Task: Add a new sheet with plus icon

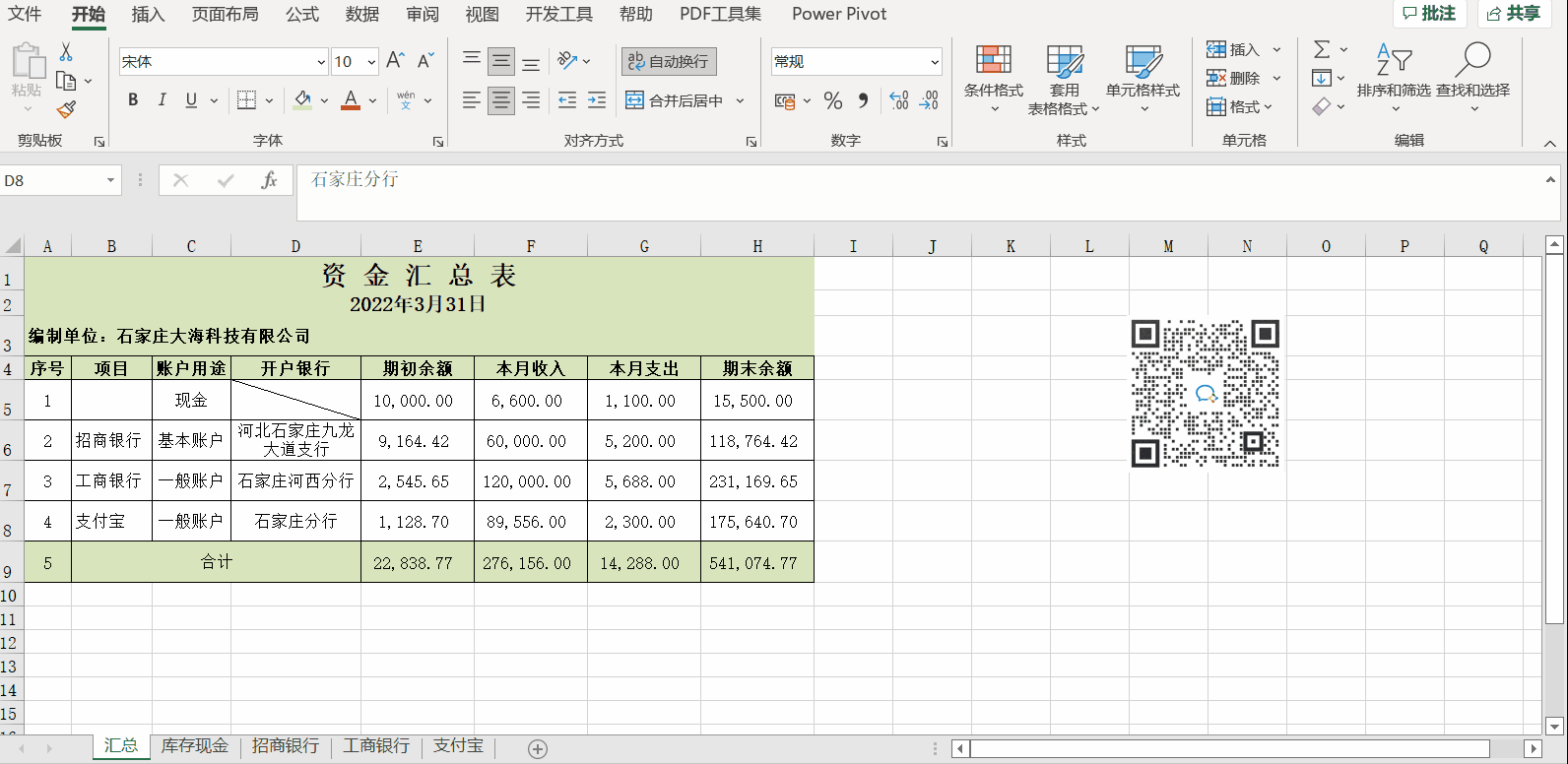Action: (x=538, y=749)
